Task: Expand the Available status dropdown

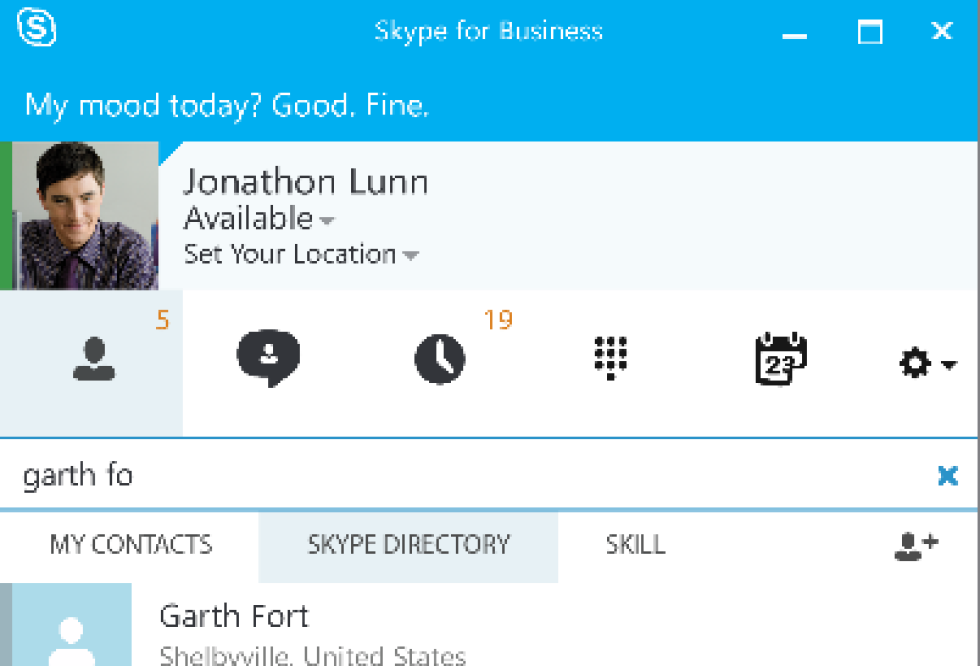Action: tap(327, 220)
